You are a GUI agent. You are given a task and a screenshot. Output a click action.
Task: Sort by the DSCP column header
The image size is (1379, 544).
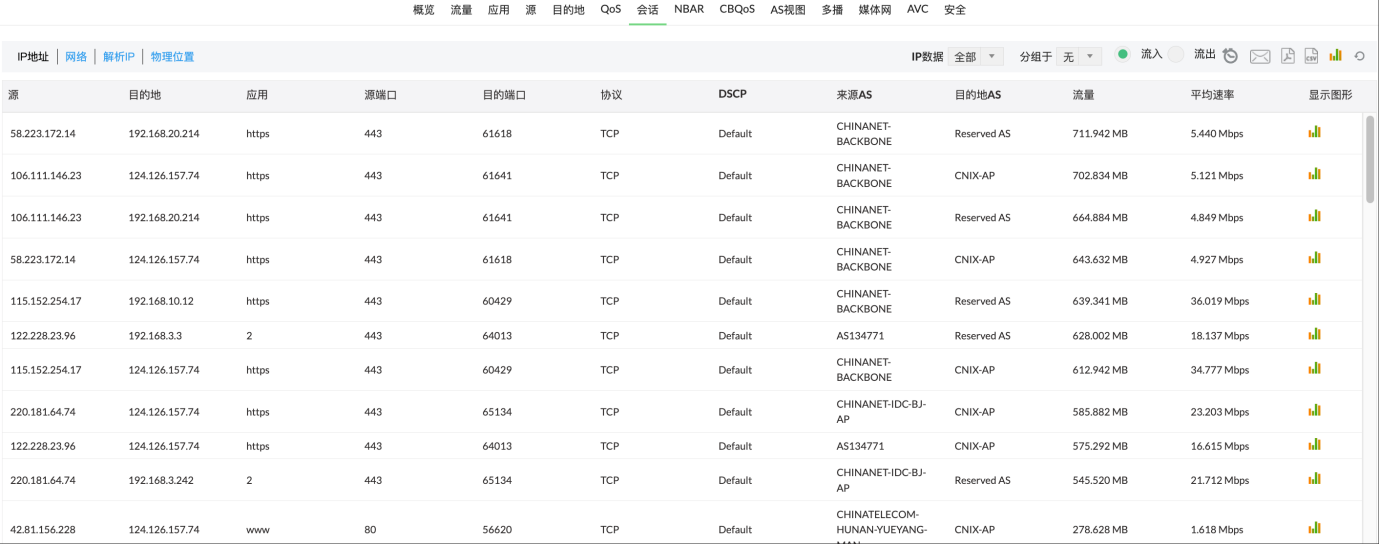pyautogui.click(x=732, y=94)
